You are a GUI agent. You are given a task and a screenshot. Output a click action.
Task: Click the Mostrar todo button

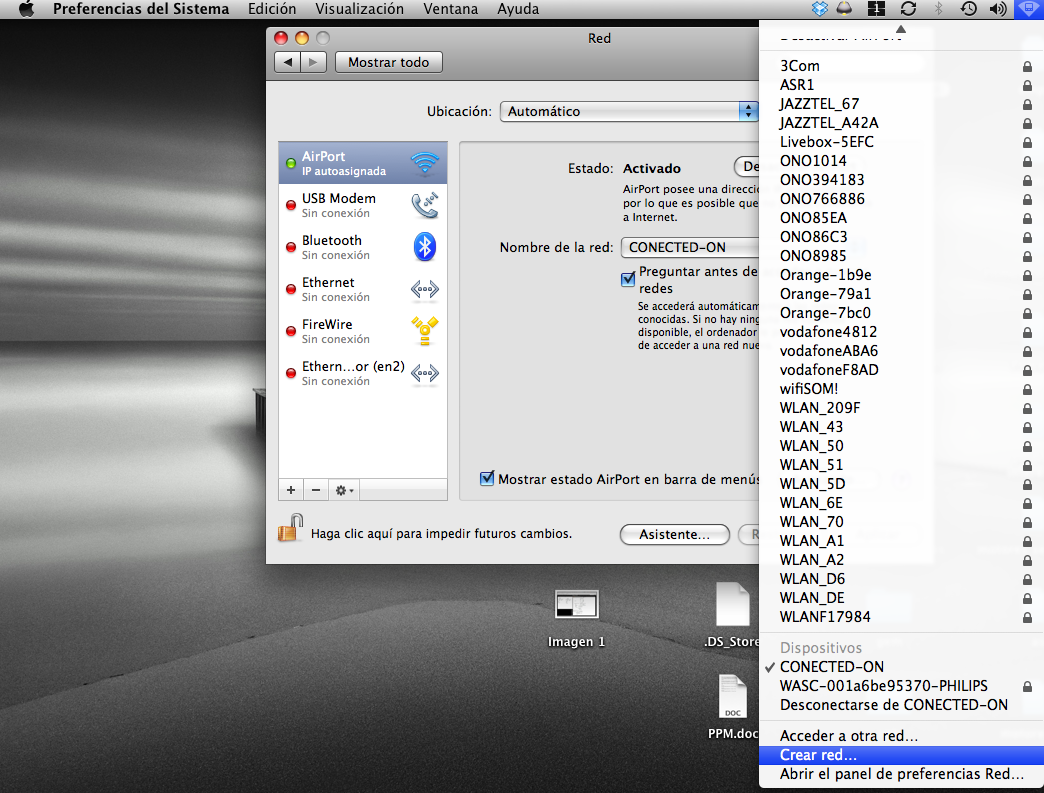(x=389, y=63)
